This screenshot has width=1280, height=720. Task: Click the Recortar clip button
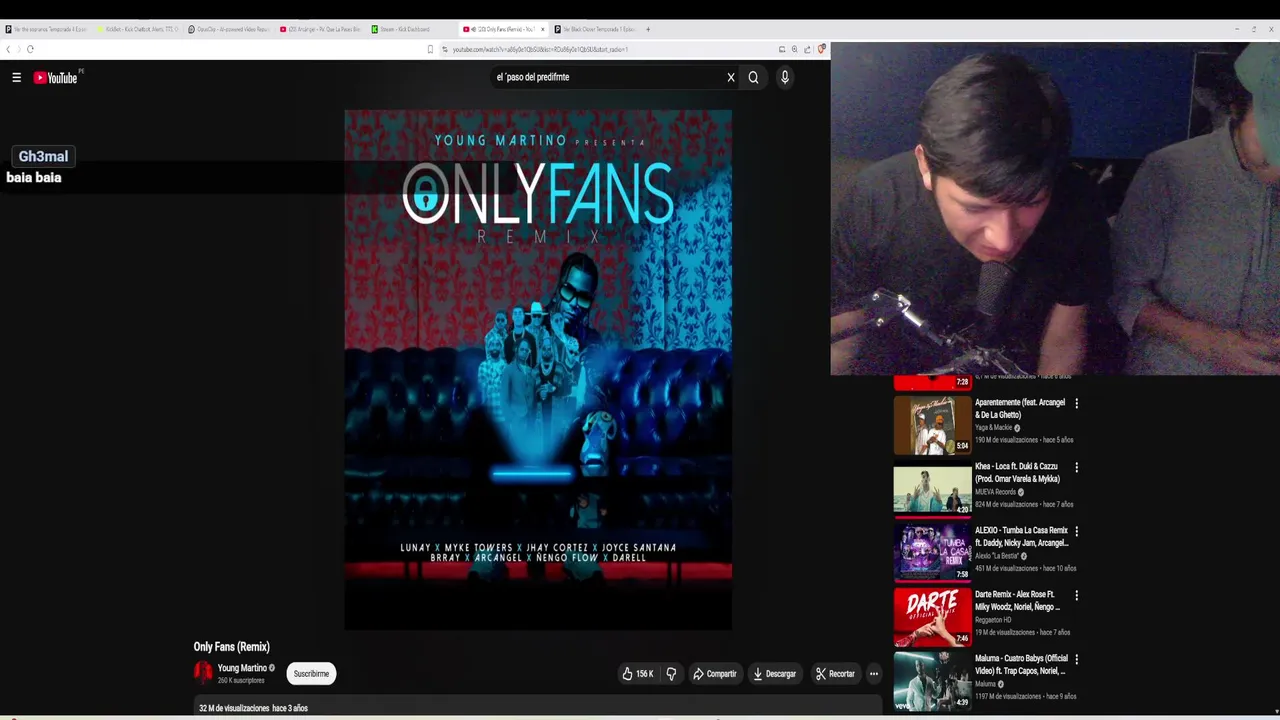tap(835, 674)
